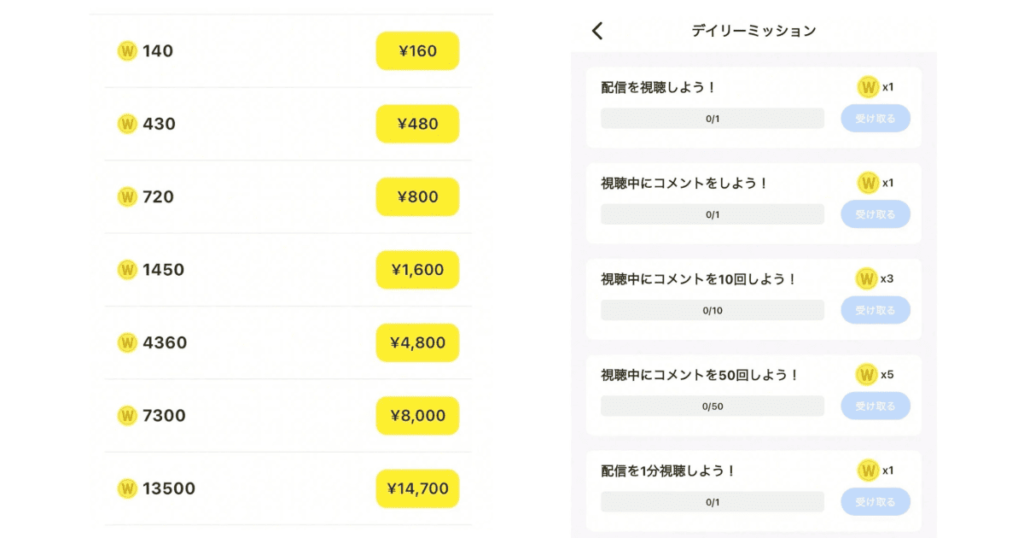Click reward coin for 配信を視聴しよう mission
Viewport: 1024px width, 538px height.
pos(867,87)
